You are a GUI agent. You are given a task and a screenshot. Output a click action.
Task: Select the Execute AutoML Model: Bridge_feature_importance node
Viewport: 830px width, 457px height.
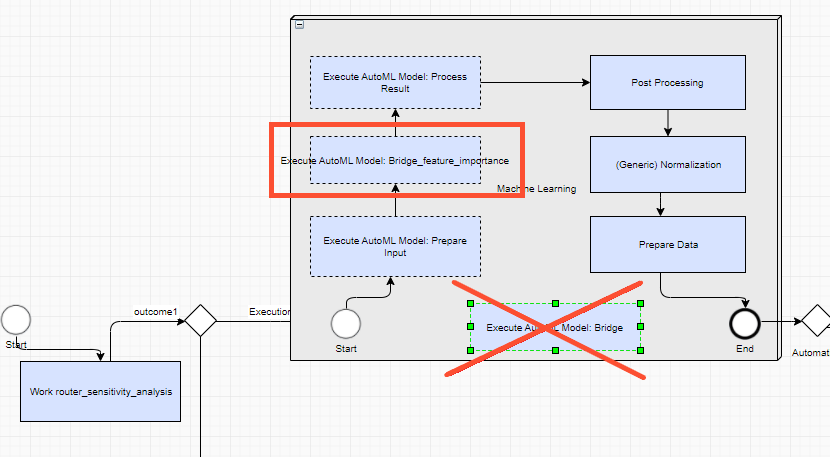(x=395, y=160)
